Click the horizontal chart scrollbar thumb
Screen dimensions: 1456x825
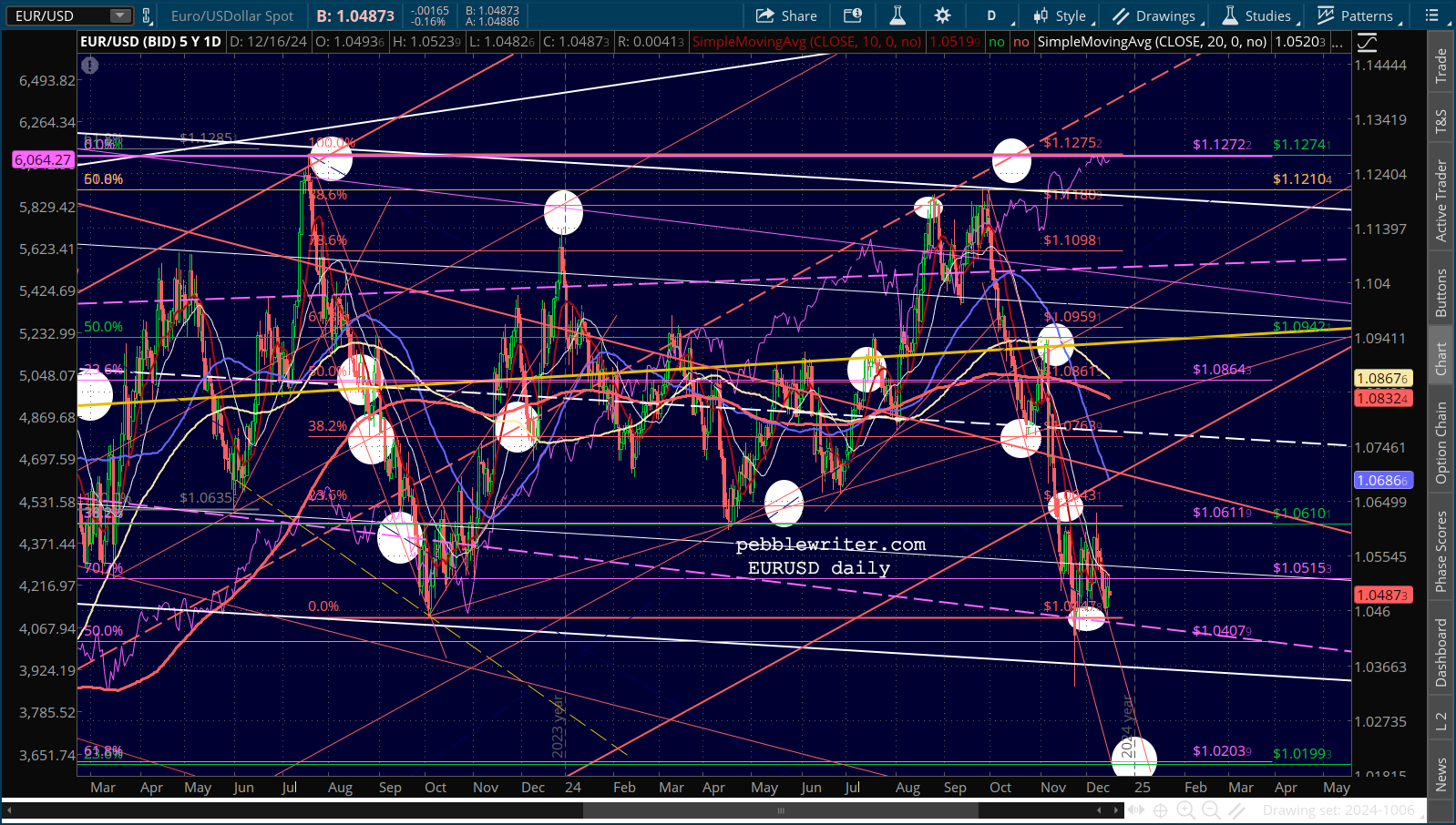[x=780, y=810]
